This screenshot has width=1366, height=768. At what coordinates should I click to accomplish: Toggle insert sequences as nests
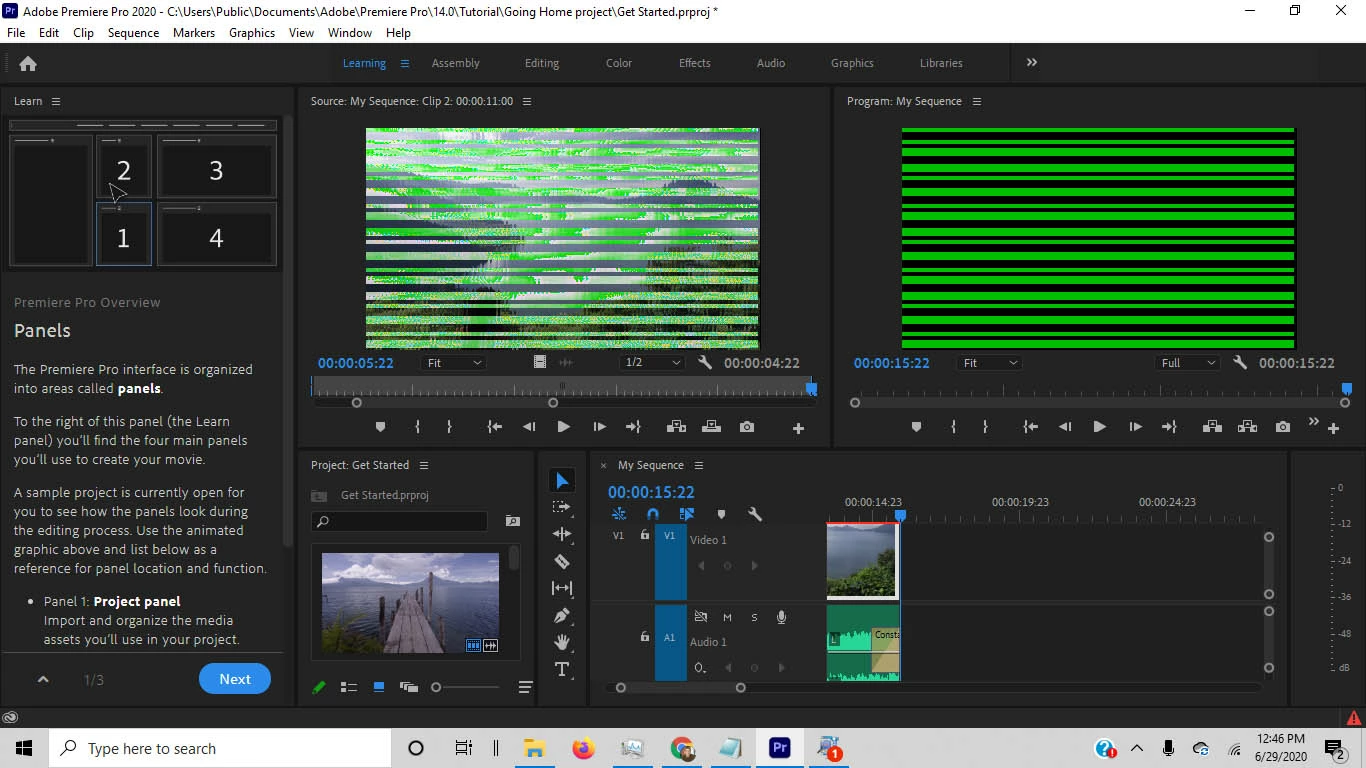(x=619, y=514)
